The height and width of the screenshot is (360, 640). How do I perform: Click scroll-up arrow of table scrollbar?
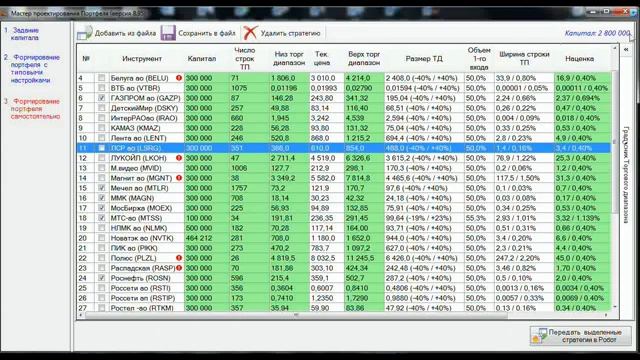click(615, 49)
